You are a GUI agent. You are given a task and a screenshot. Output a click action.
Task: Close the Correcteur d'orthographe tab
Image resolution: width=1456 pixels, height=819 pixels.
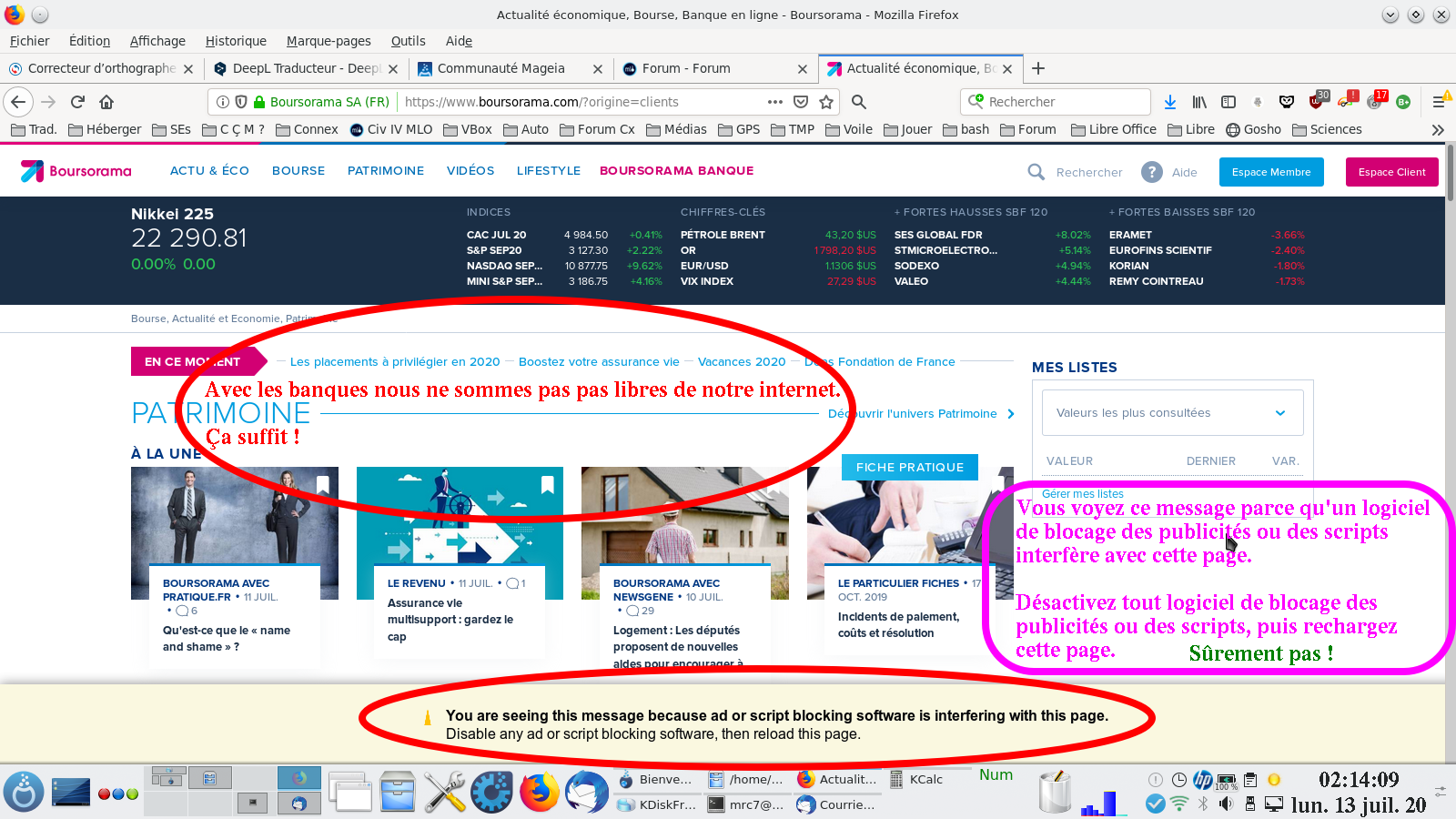[188, 69]
